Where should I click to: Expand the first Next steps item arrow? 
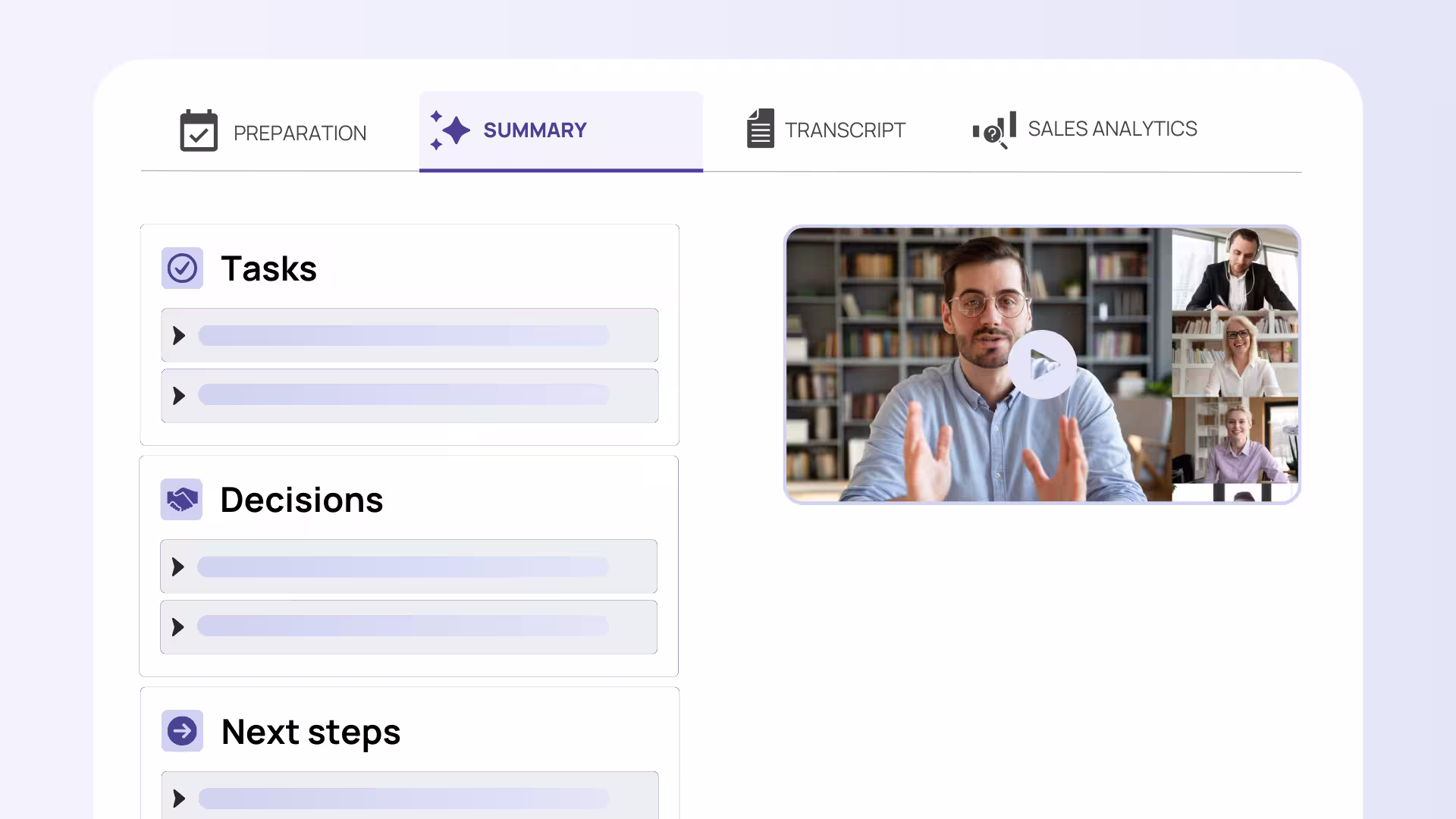tap(179, 799)
